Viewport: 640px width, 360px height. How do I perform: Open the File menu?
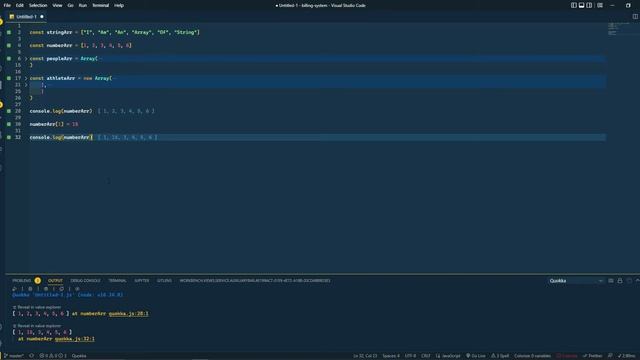tap(7, 5)
